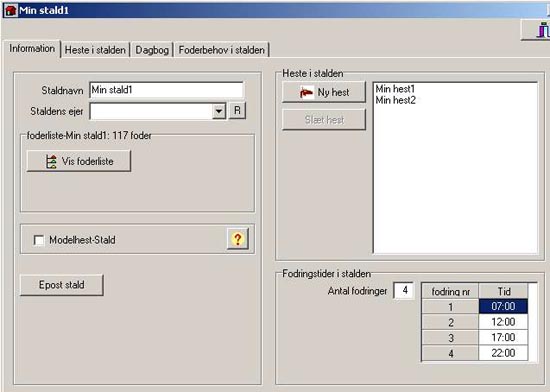
Task: Click the horse icon on Ny hest button
Action: coord(306,92)
